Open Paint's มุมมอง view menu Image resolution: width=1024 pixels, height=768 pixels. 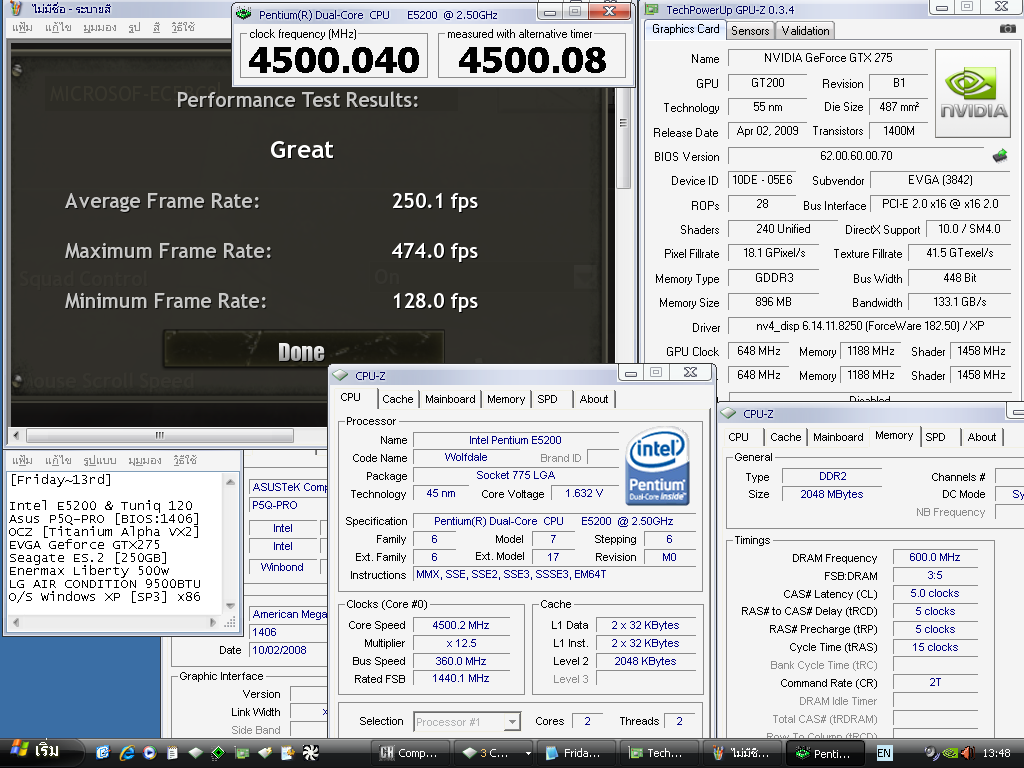pos(99,27)
